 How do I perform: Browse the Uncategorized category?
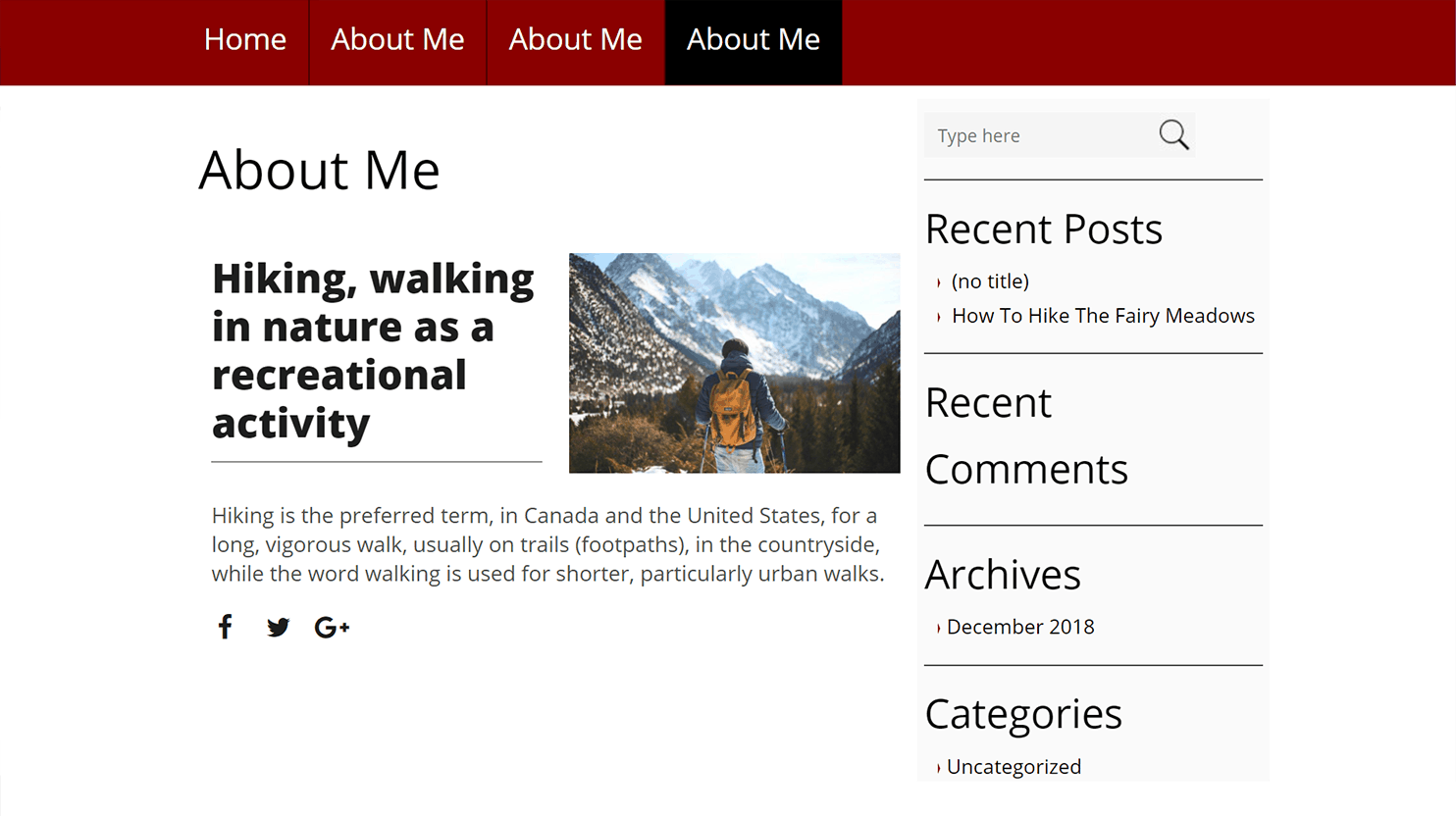1014,767
